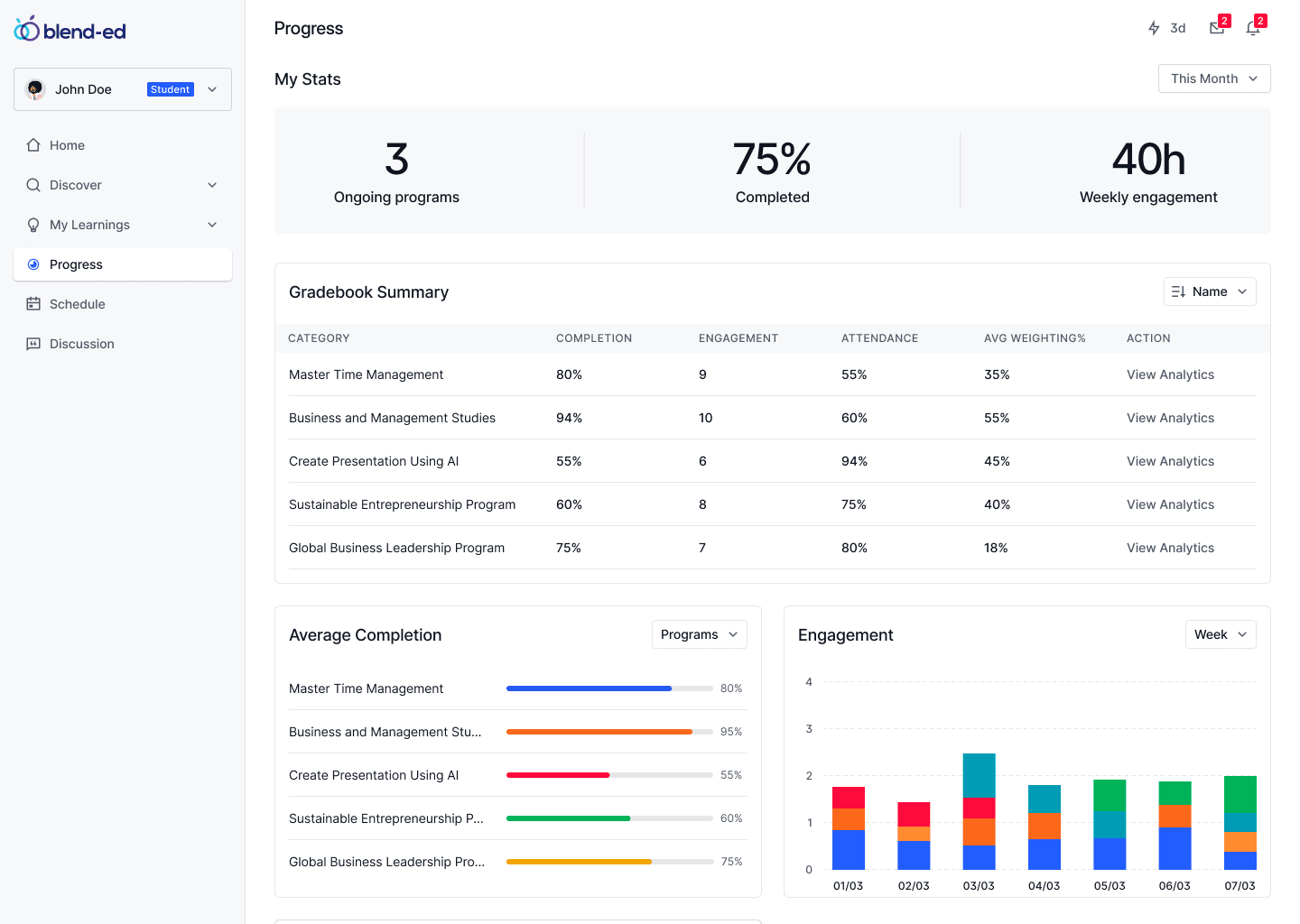Viewport: 1300px width, 924px height.
Task: Open the Programs filter in Average Completion
Action: tap(699, 634)
